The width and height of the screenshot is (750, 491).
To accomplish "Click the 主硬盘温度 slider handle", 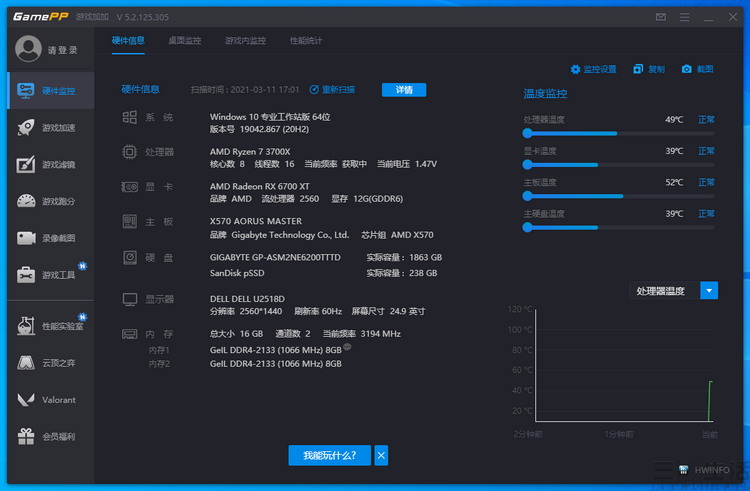I will pyautogui.click(x=527, y=228).
